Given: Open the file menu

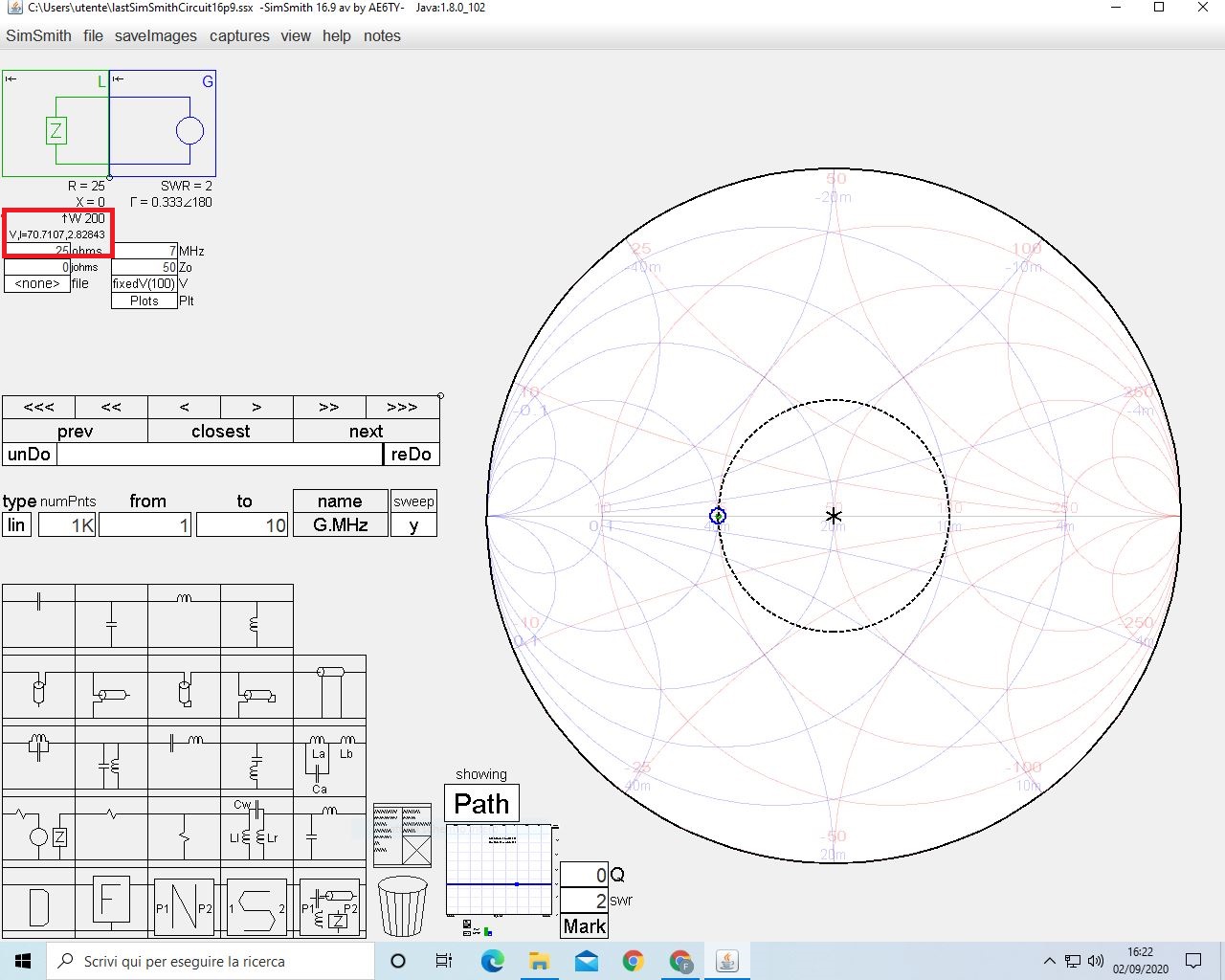Looking at the screenshot, I should point(93,35).
